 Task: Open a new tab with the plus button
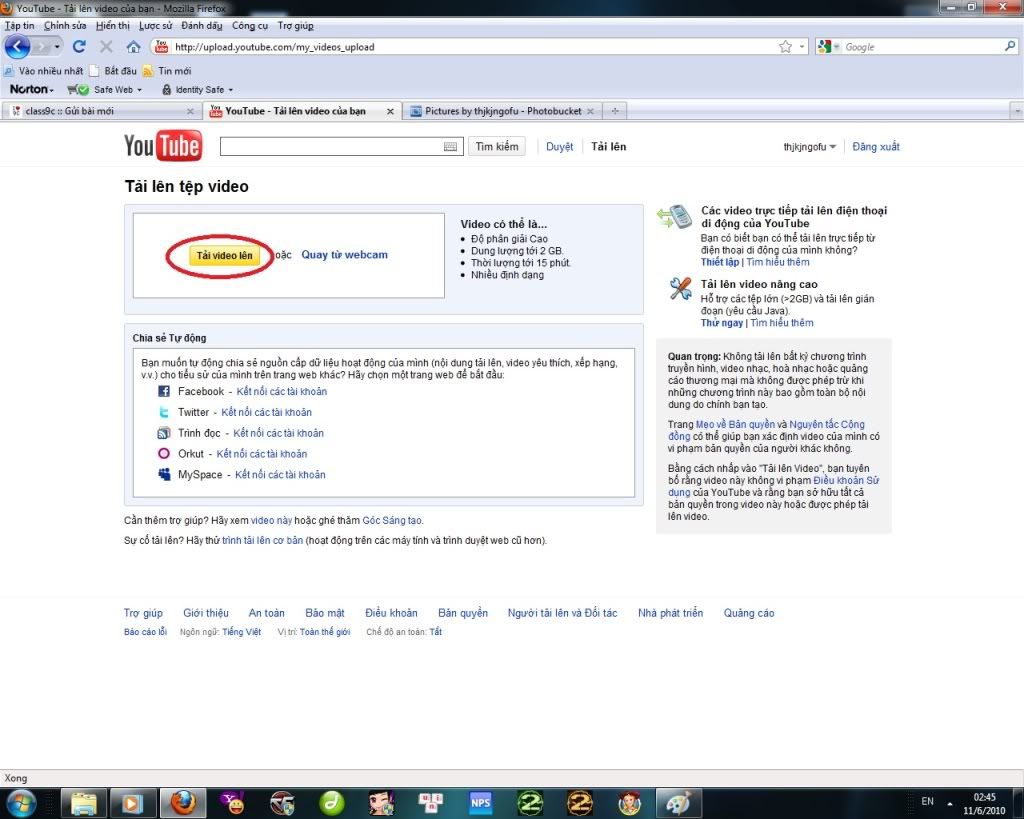point(615,111)
